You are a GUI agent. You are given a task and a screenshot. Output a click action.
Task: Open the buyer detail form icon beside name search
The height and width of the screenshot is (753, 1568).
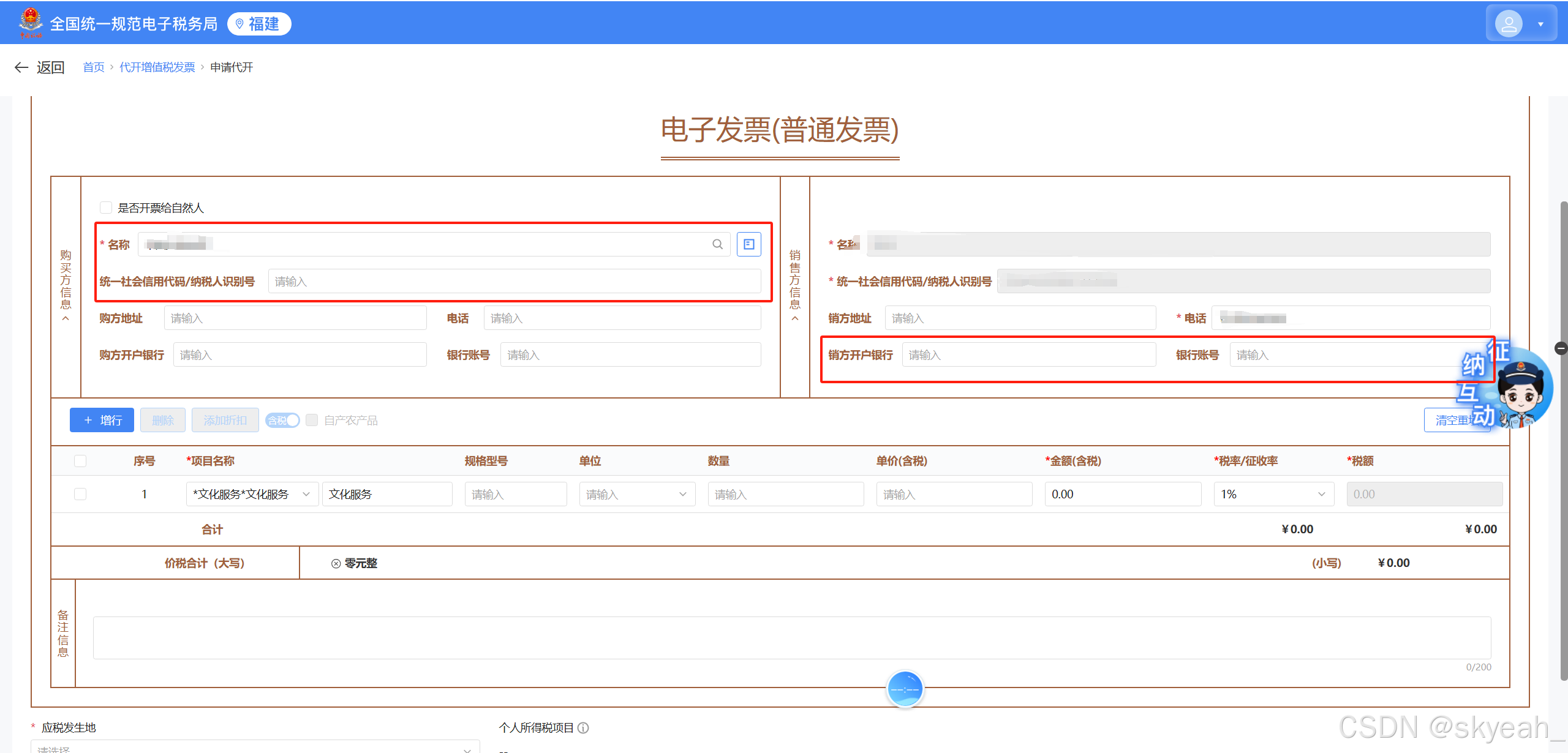(748, 244)
